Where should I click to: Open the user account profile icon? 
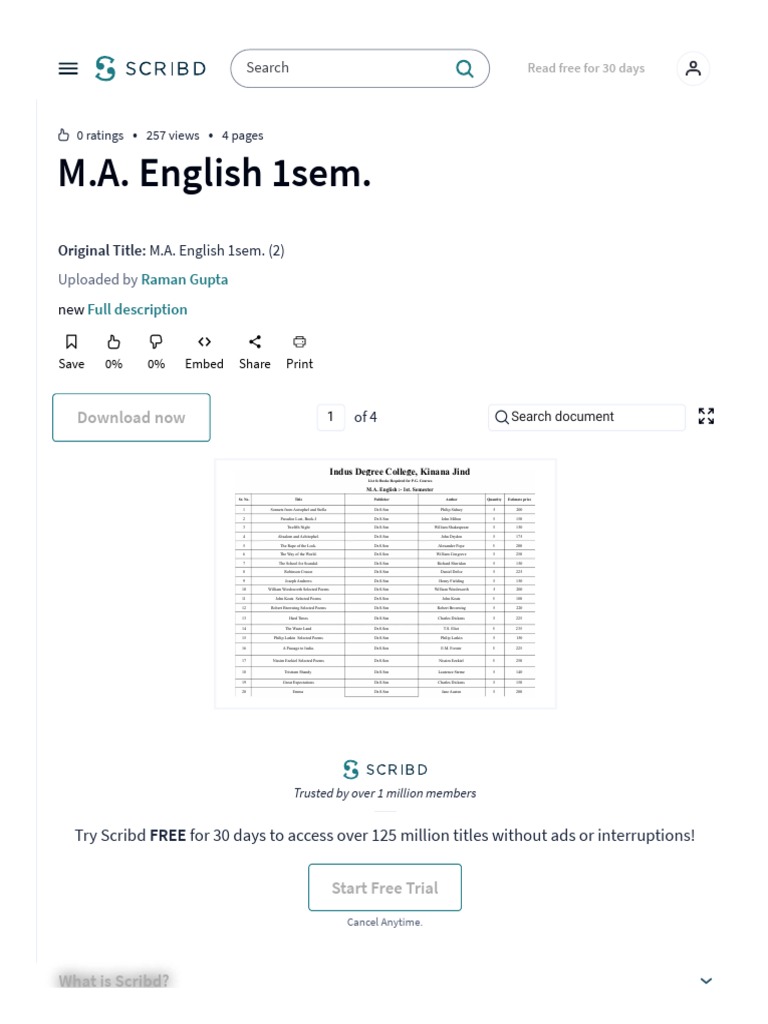[x=693, y=68]
